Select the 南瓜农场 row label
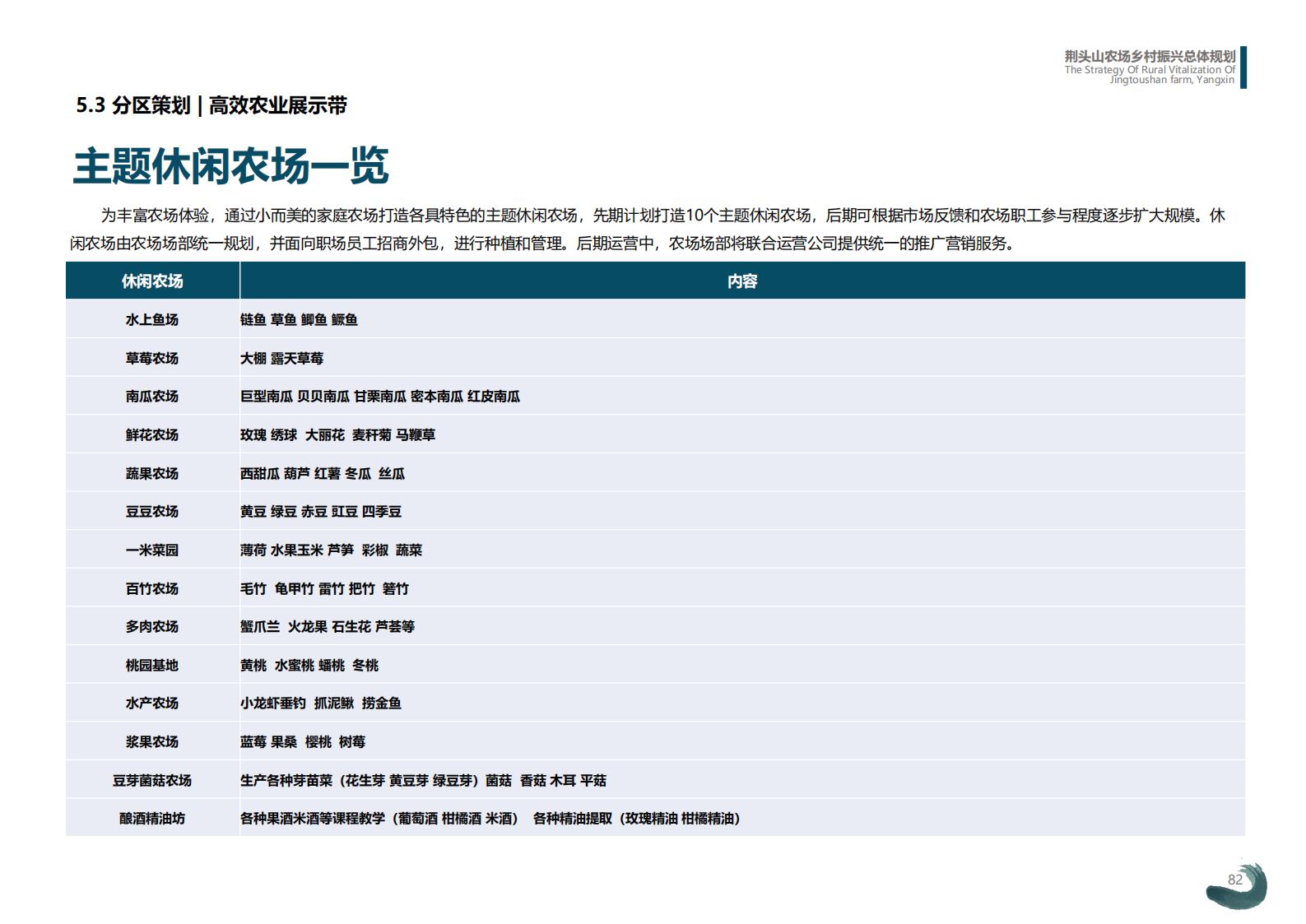 click(152, 396)
